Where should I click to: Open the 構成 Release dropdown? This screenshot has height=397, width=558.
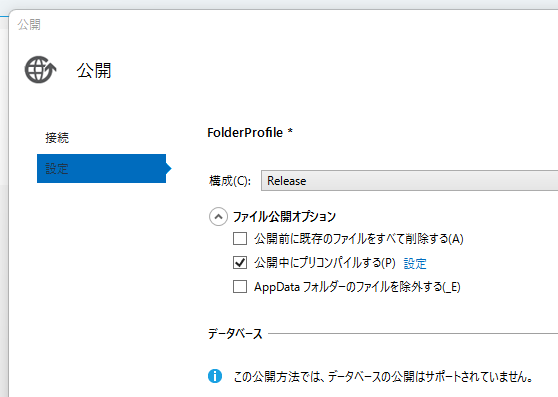pos(409,181)
